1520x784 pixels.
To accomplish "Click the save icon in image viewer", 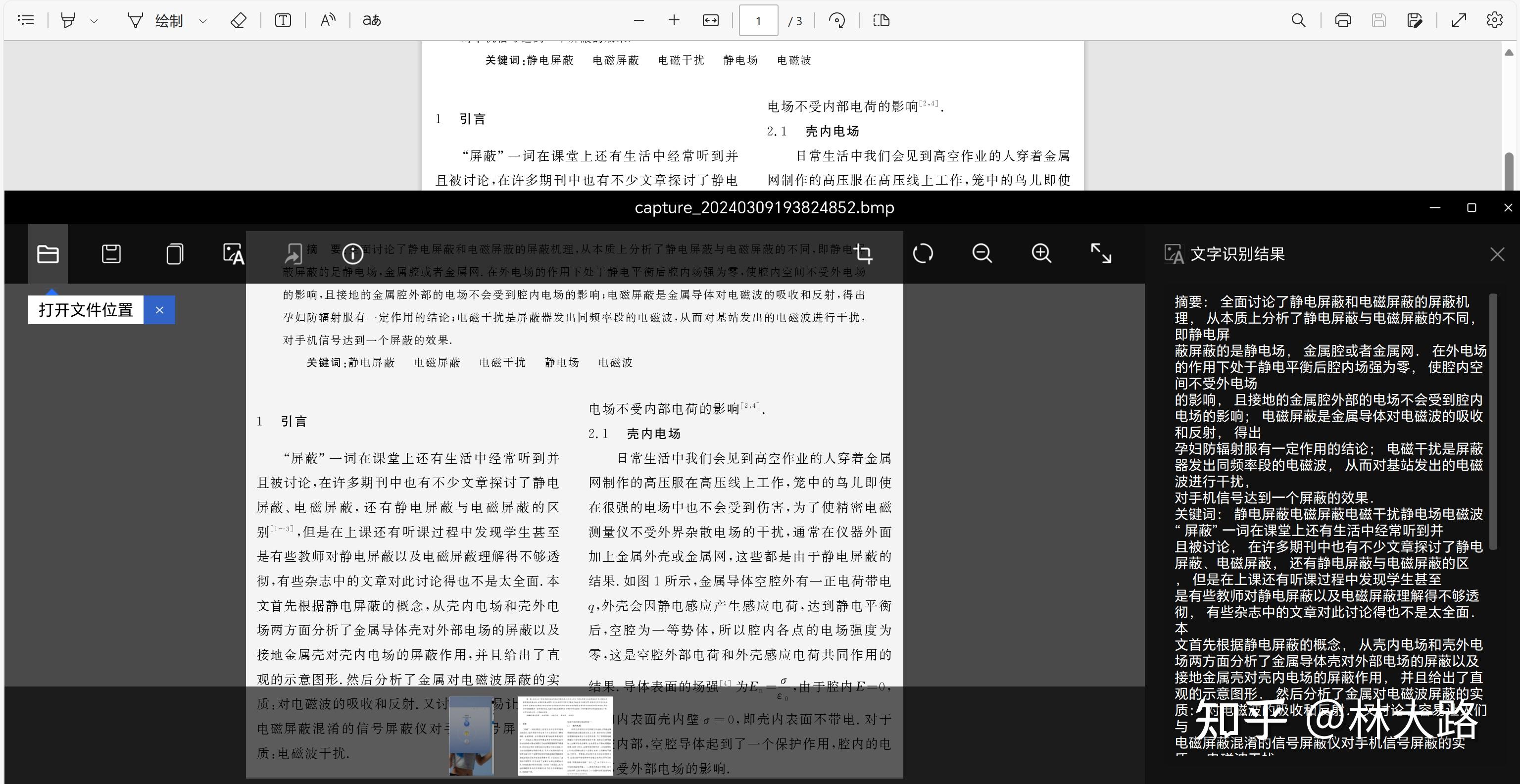I will click(x=111, y=254).
